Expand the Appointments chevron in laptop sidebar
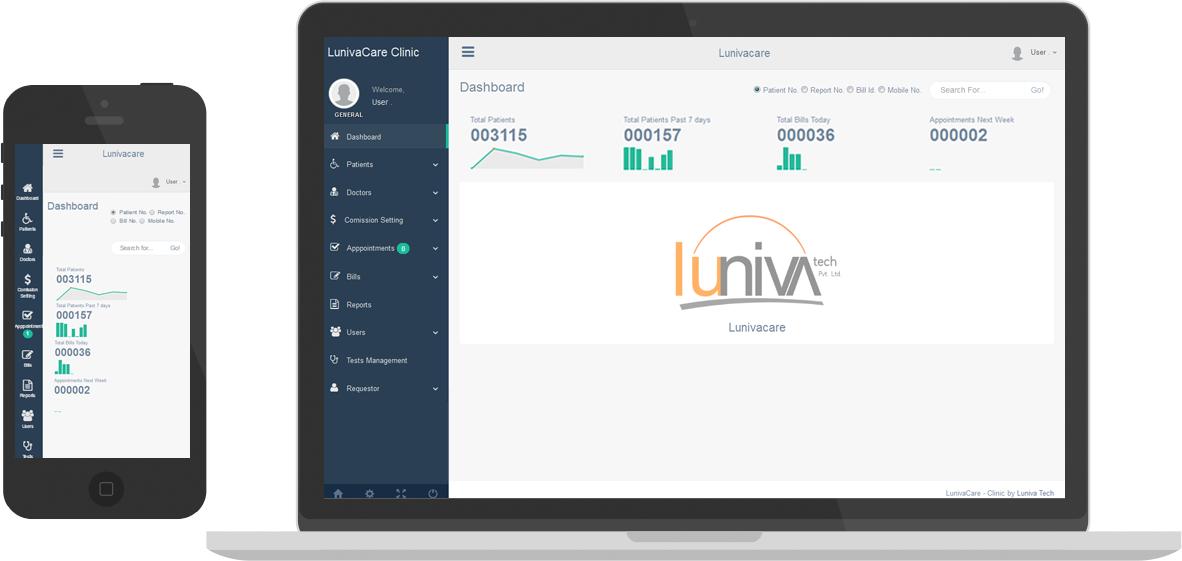The width and height of the screenshot is (1182, 561). [436, 248]
